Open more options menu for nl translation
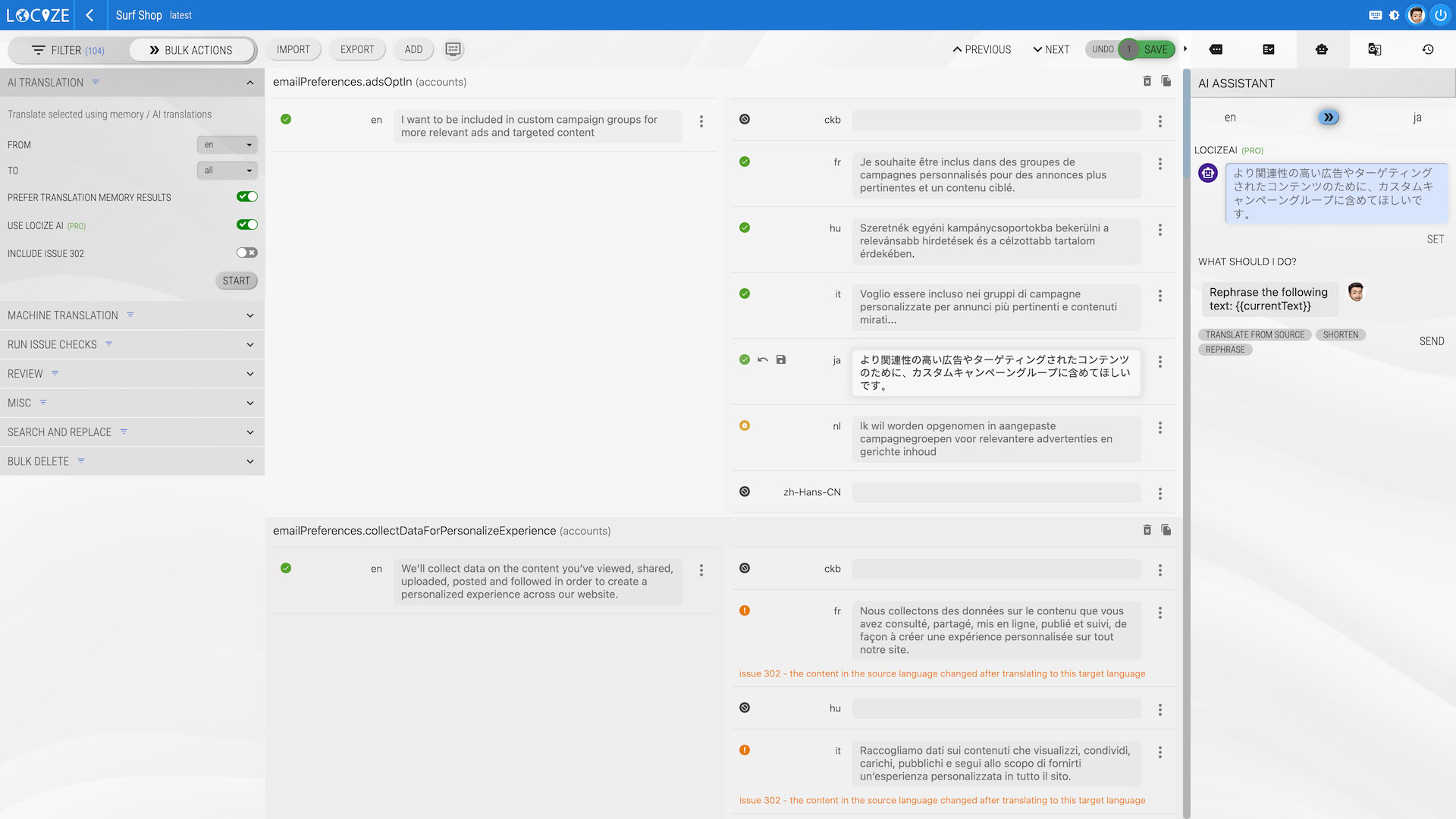1456x819 pixels. click(1159, 428)
